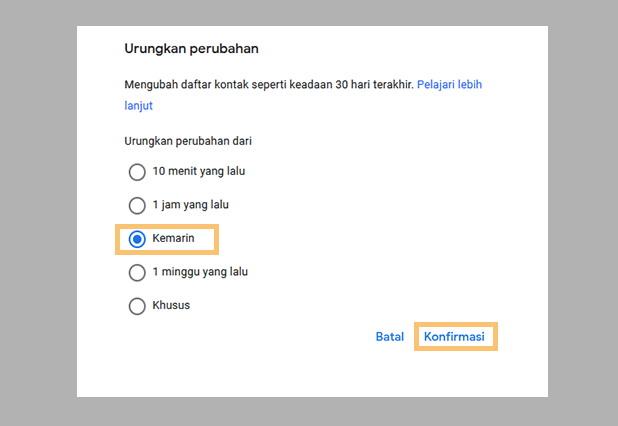
Task: Click the "Urungkan perubahan dari" section heading
Action: [x=187, y=141]
